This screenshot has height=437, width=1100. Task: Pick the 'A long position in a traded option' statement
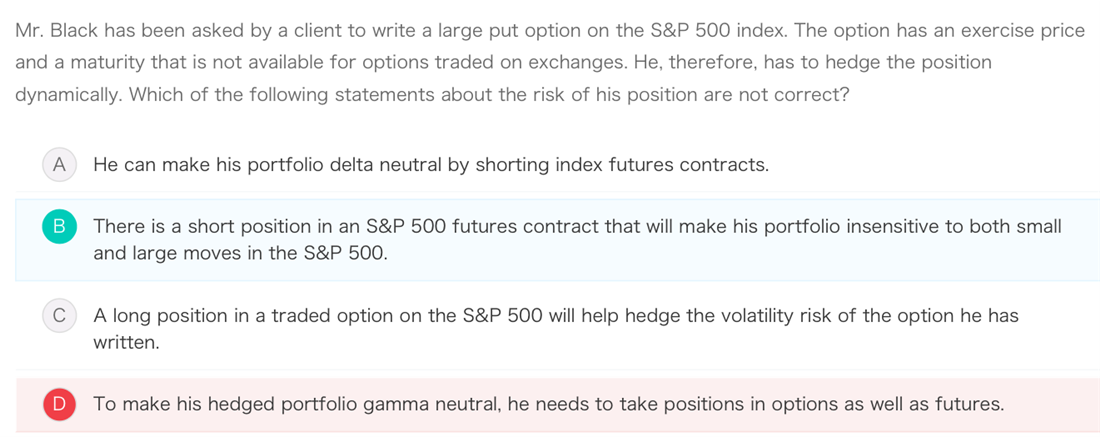556,329
